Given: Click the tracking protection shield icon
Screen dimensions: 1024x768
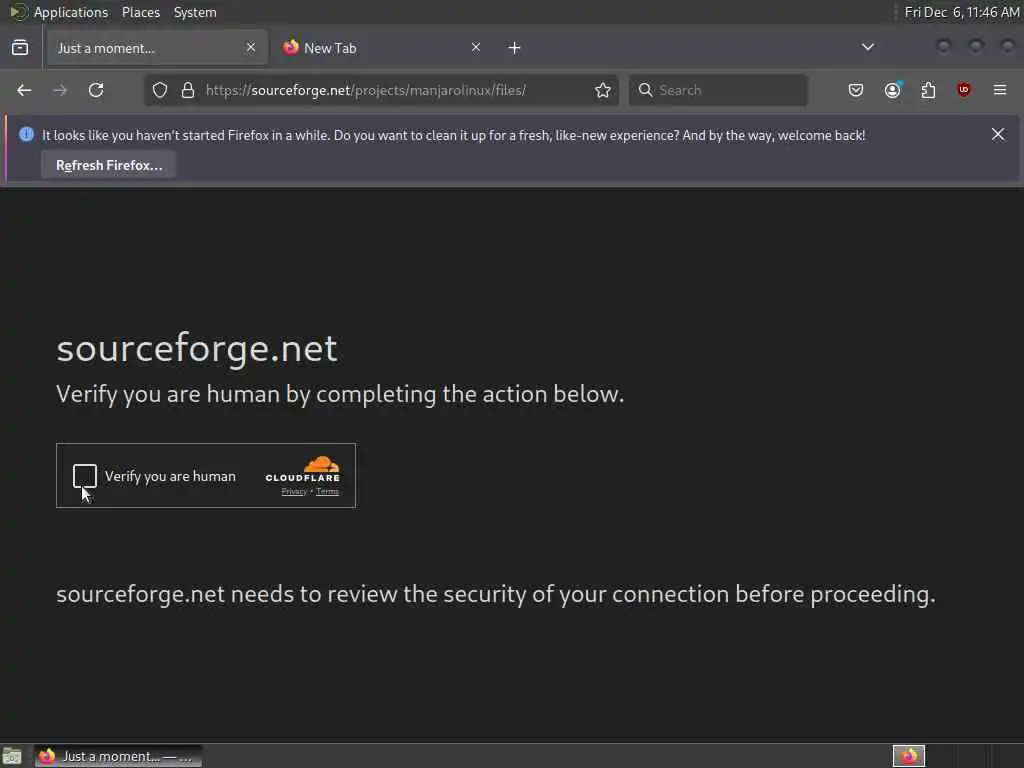Looking at the screenshot, I should coord(160,90).
